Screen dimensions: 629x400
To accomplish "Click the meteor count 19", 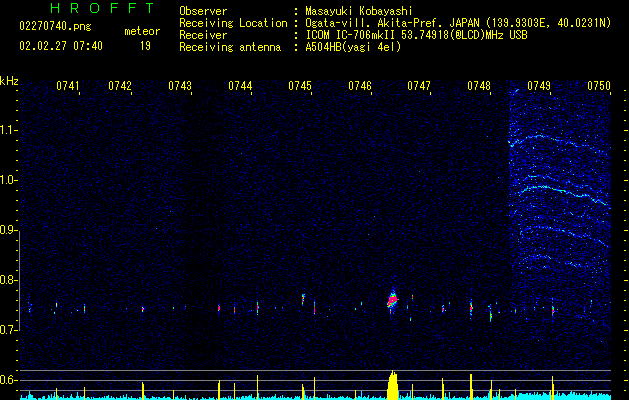I will tap(145, 46).
